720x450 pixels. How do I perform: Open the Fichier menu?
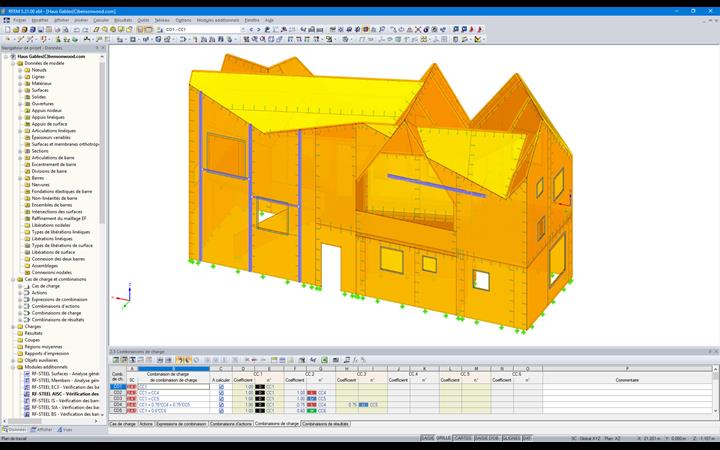click(x=19, y=20)
